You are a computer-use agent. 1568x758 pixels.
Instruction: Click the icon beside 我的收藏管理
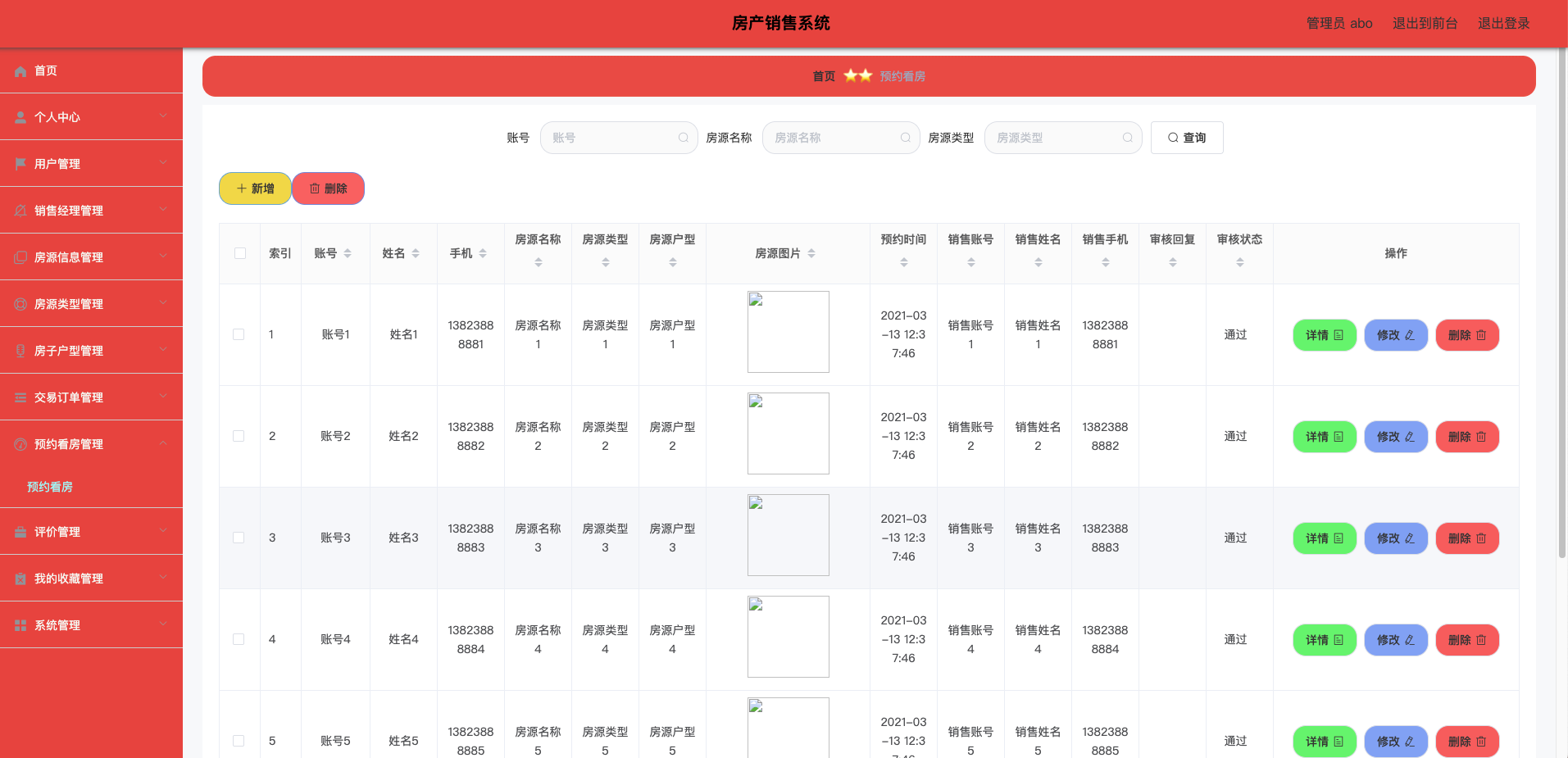20,579
